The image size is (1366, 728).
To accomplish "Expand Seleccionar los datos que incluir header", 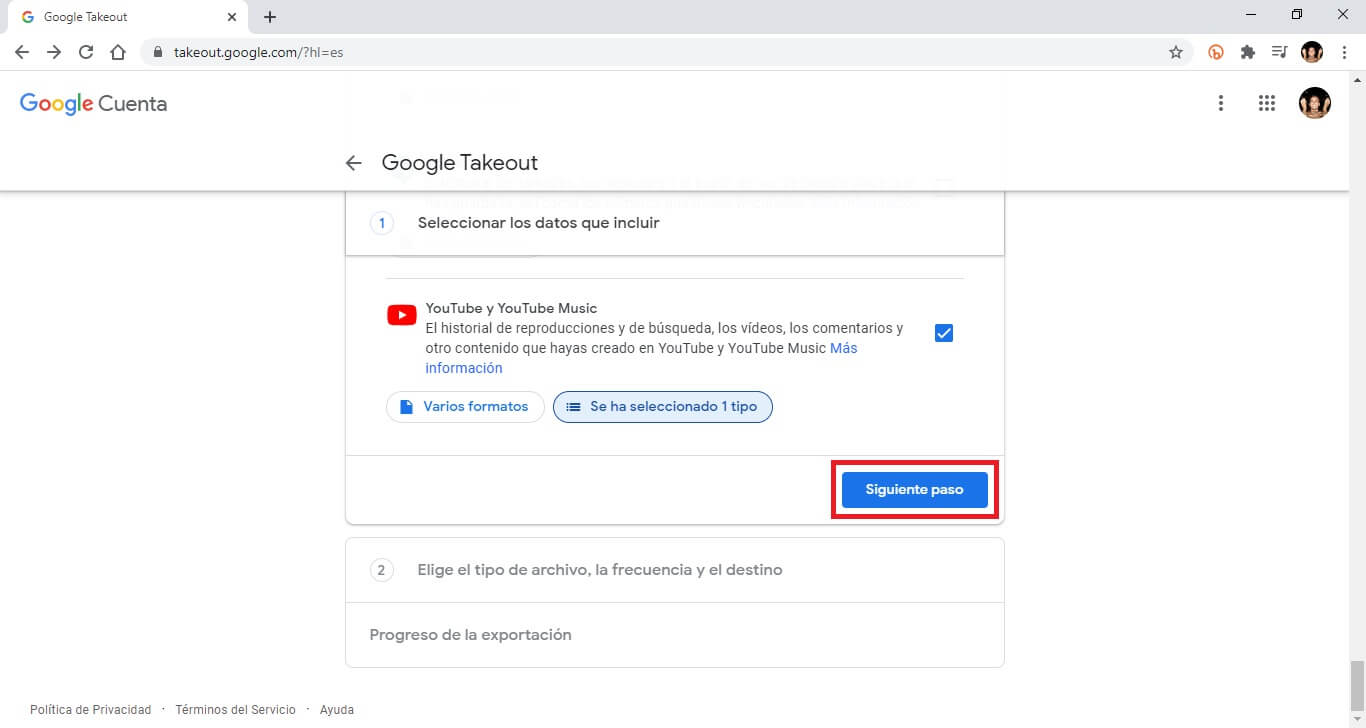I will pos(675,223).
